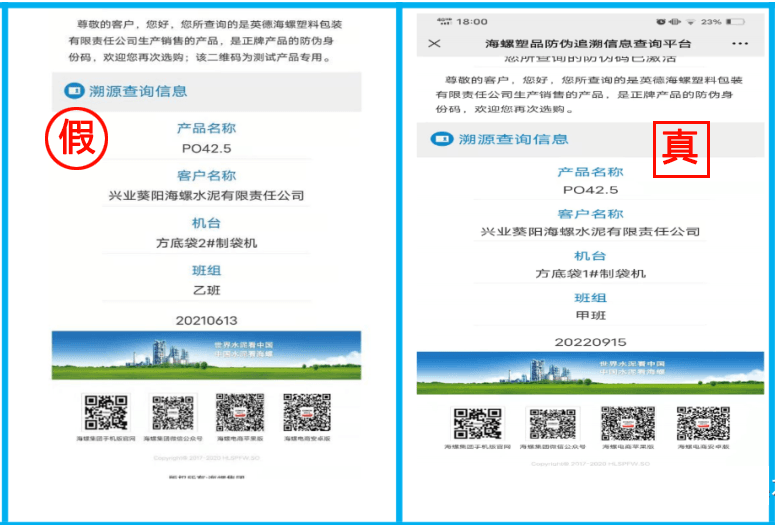Viewport: 775px width, 526px height.
Task: Tap 海螺电商安卓版 QR code in fake page
Action: coord(306,412)
